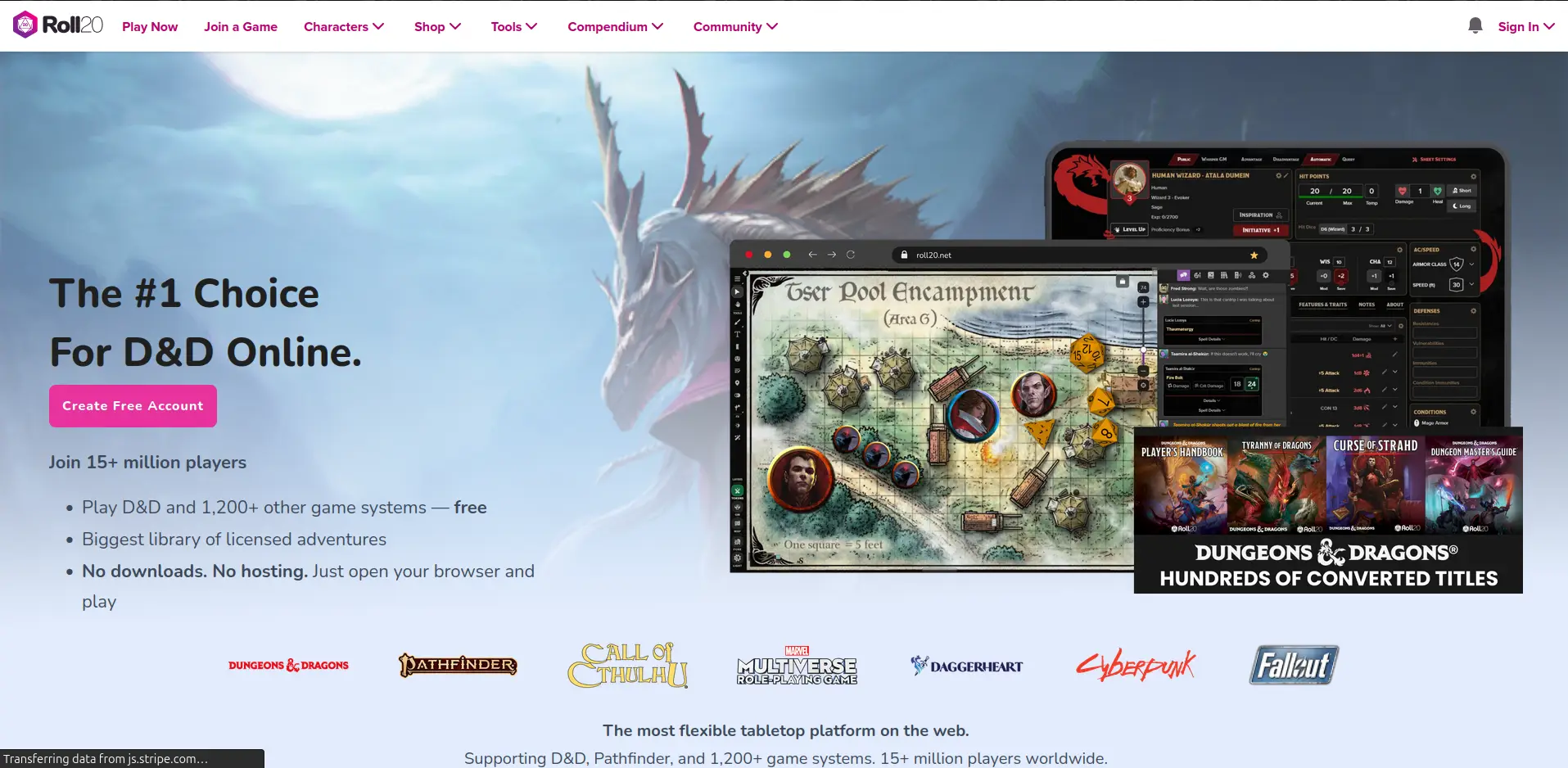Screen dimensions: 1568x768
Task: Open the Curse of Strahd cover
Action: [x=1376, y=485]
